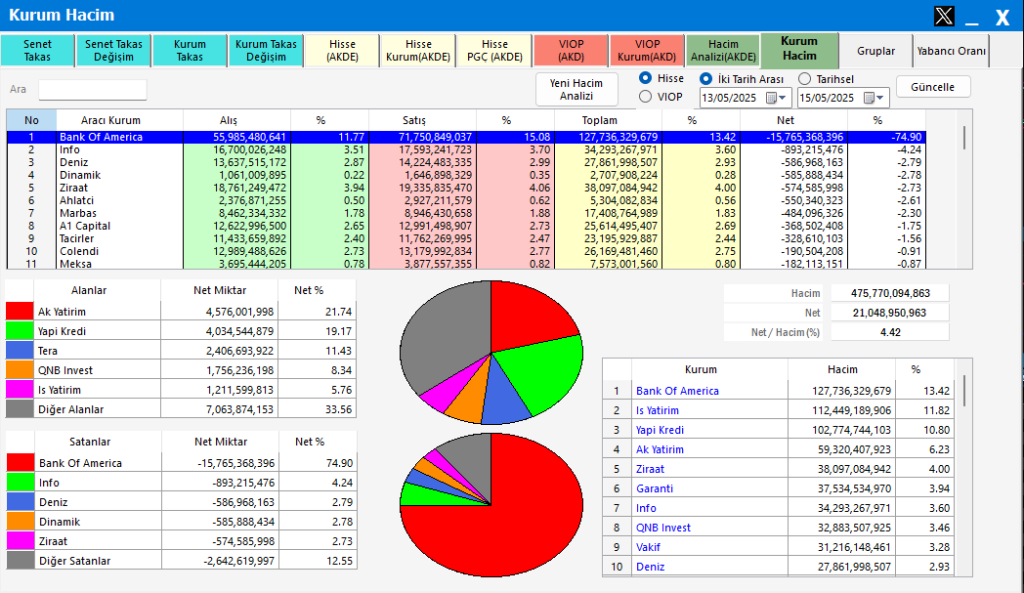
Task: Select the Colendi row in main table
Action: click(466, 251)
